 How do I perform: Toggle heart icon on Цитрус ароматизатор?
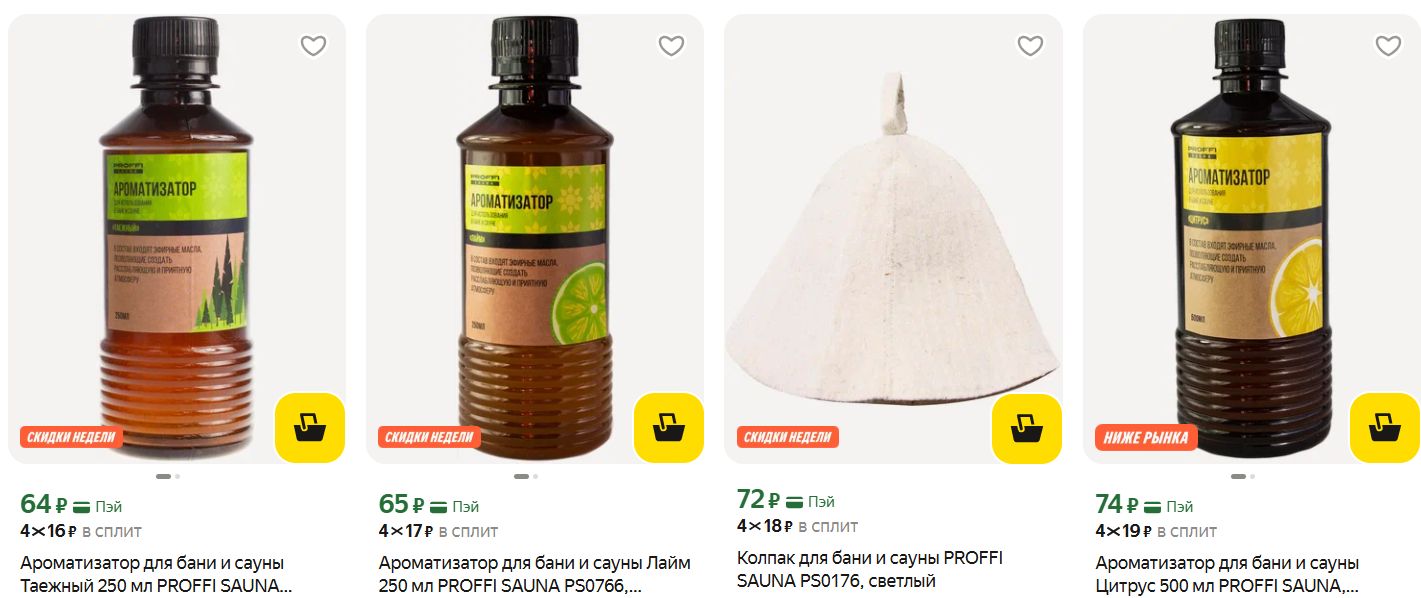[x=1388, y=46]
